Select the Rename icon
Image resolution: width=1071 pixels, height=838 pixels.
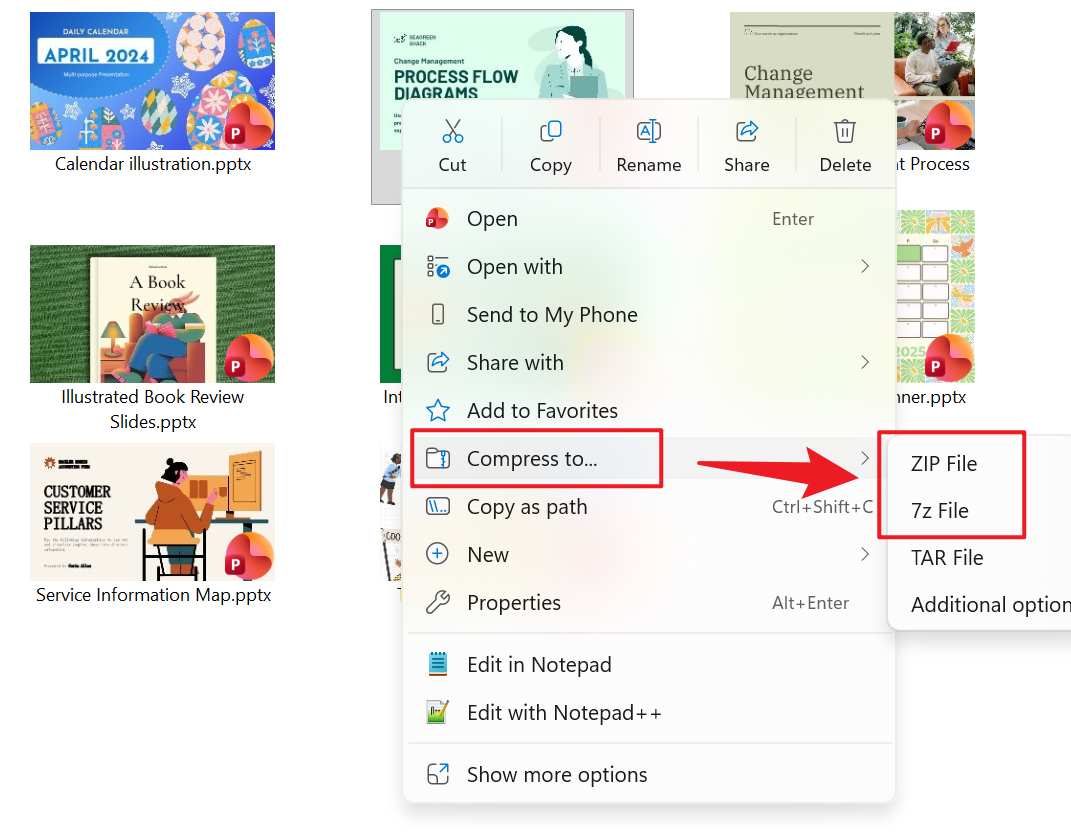point(649,131)
